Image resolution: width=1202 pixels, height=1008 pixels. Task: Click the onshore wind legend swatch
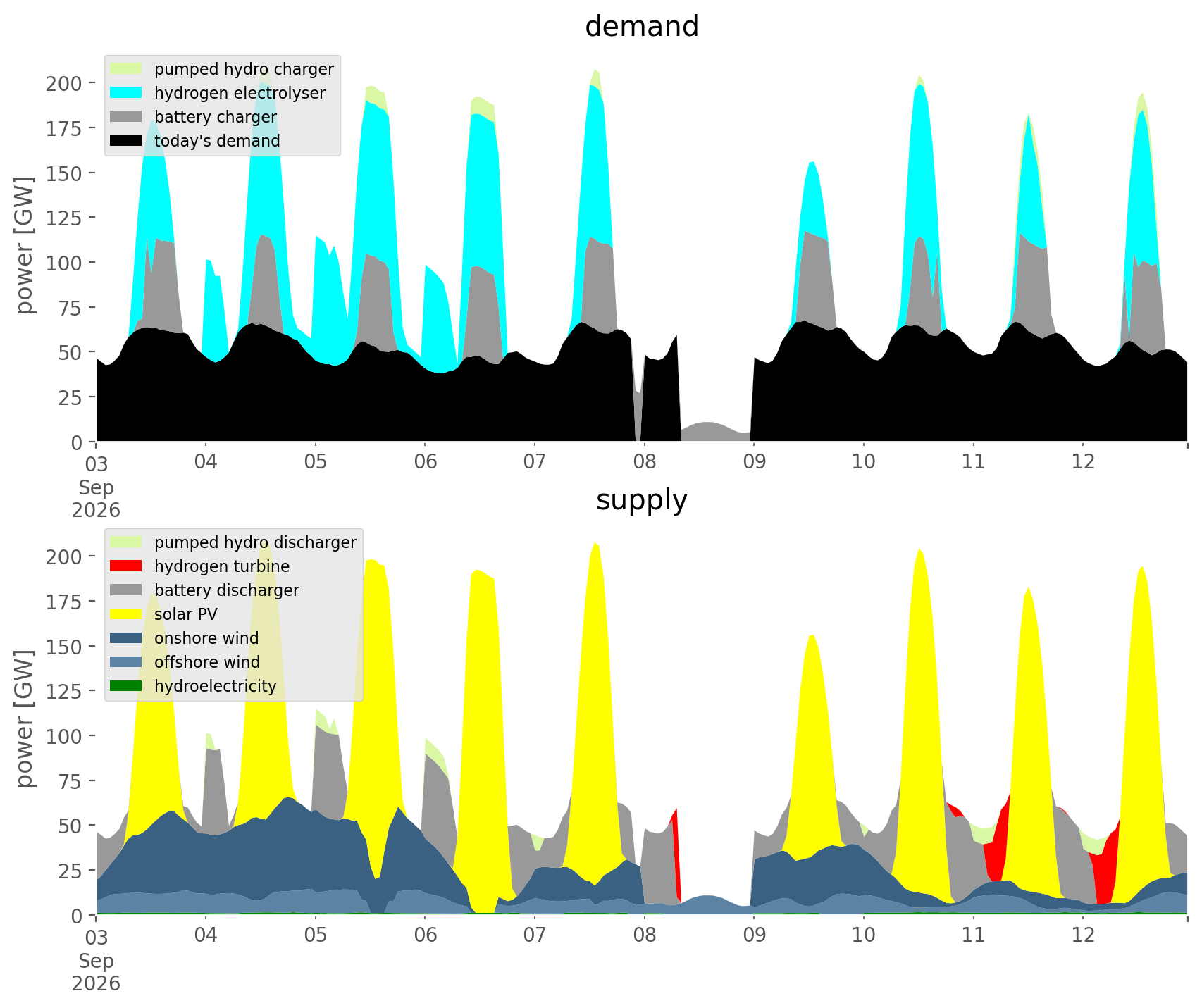(126, 638)
